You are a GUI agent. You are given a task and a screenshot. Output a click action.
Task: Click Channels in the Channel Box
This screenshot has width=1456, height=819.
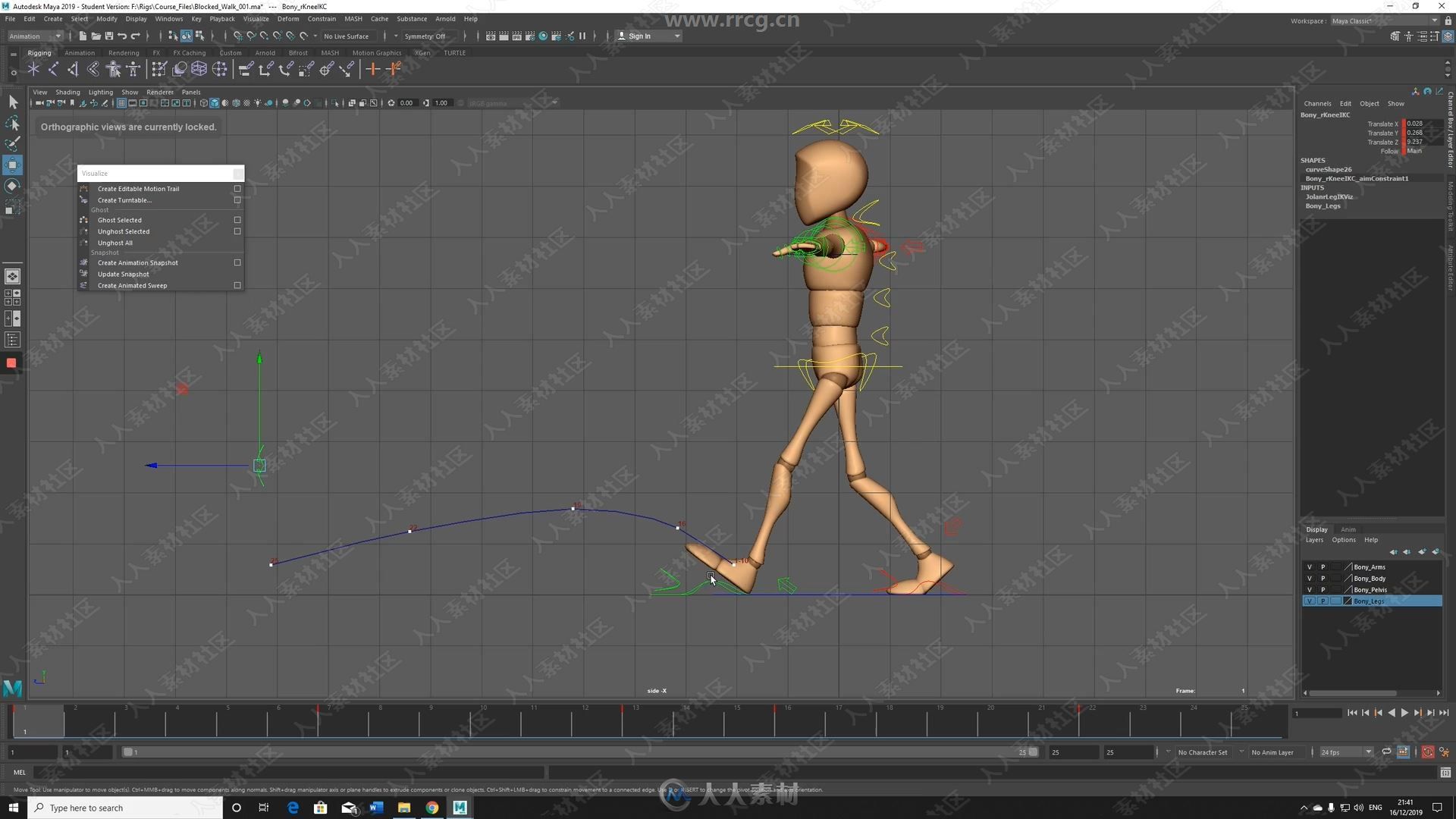click(1317, 103)
